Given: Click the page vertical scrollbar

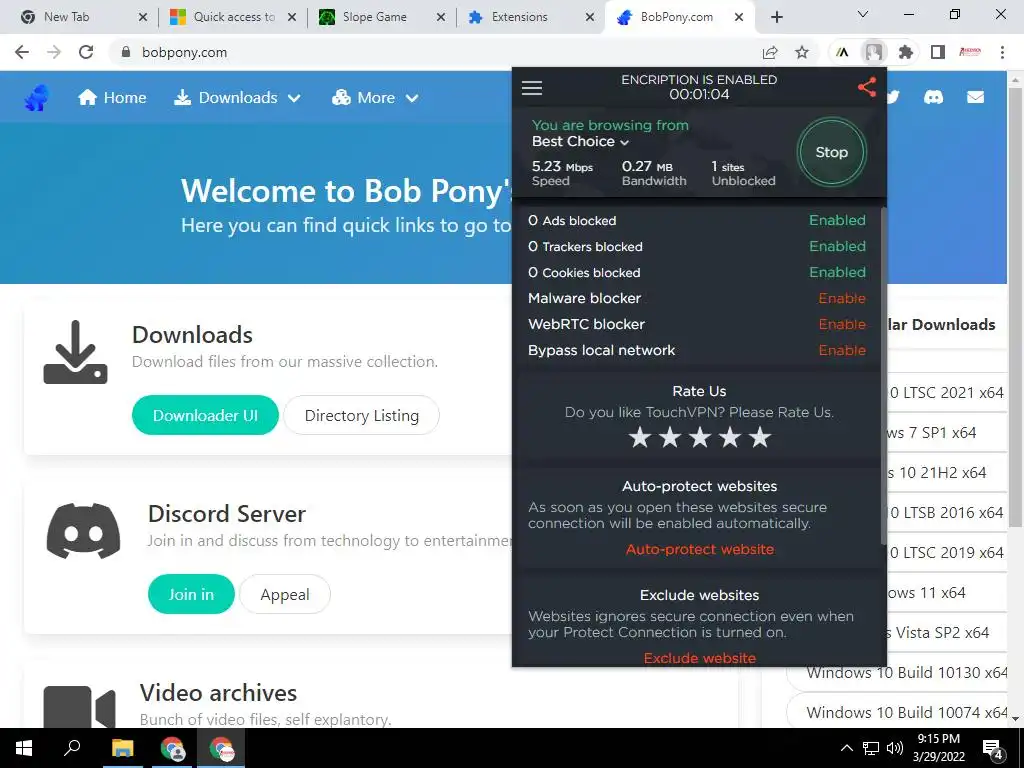Looking at the screenshot, I should [x=1016, y=307].
